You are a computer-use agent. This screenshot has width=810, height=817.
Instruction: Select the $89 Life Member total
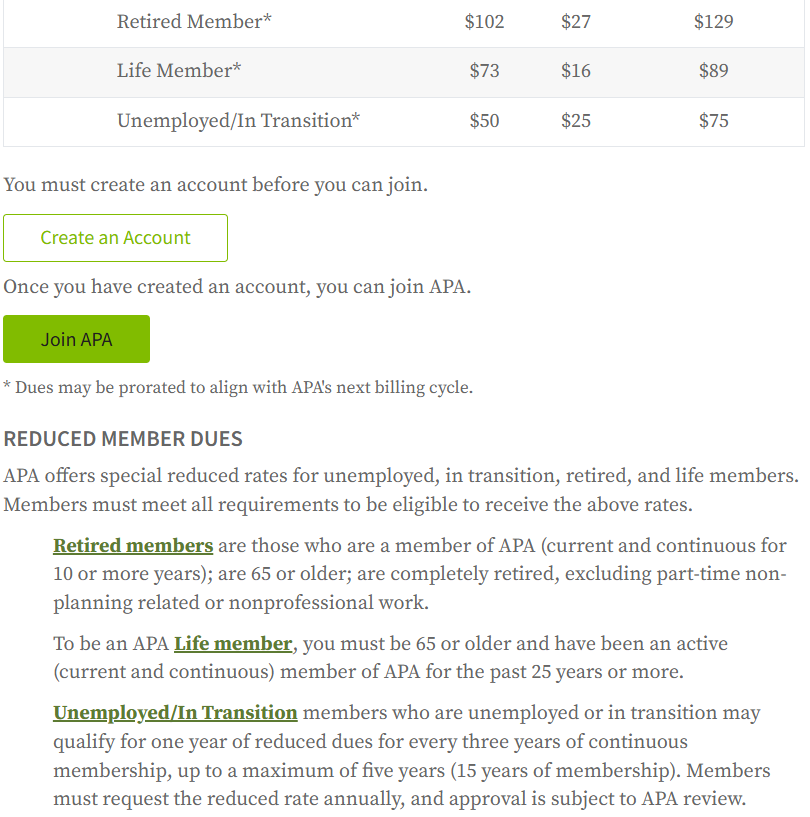(713, 71)
